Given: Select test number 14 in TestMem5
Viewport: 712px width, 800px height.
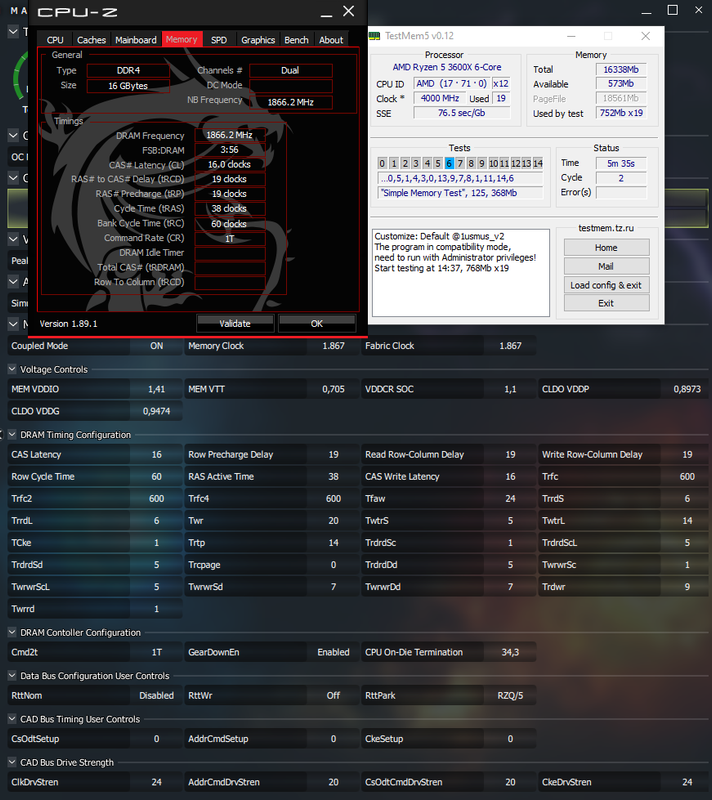Looking at the screenshot, I should [x=538, y=163].
